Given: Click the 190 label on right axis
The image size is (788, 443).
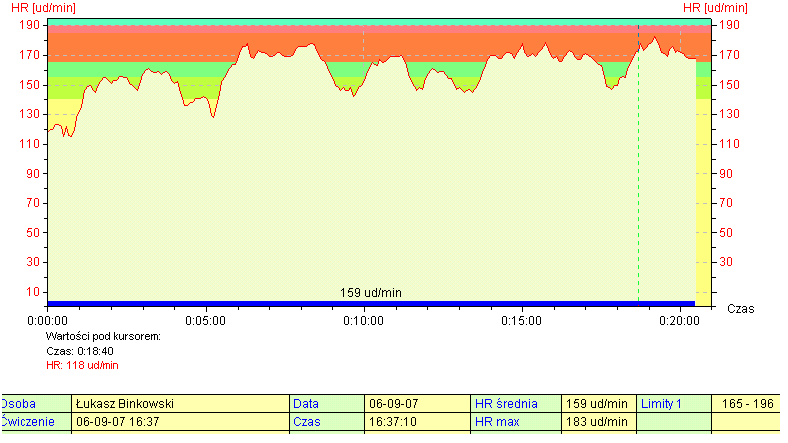Looking at the screenshot, I should [x=729, y=25].
